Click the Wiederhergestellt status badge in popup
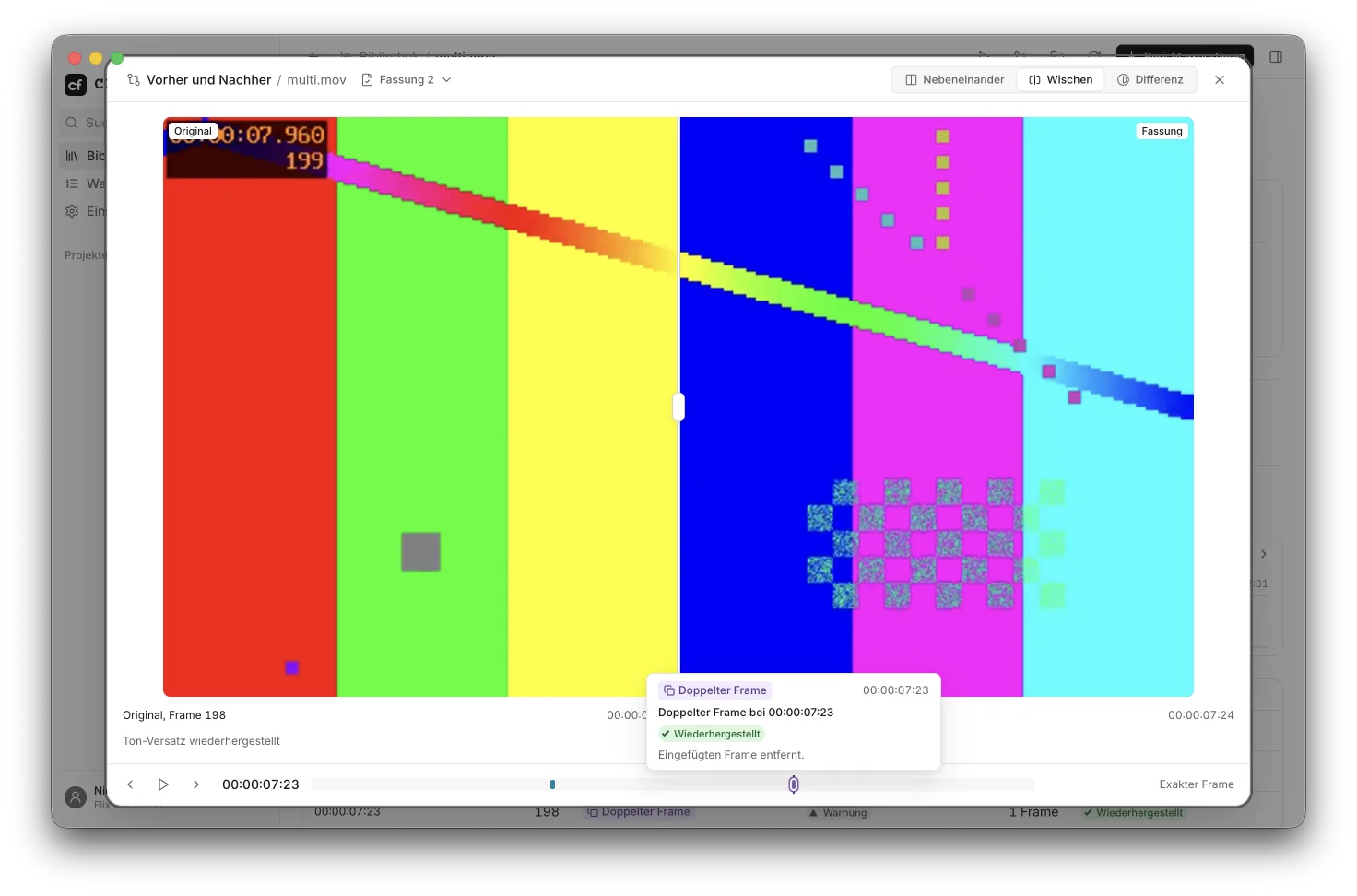 click(x=711, y=734)
